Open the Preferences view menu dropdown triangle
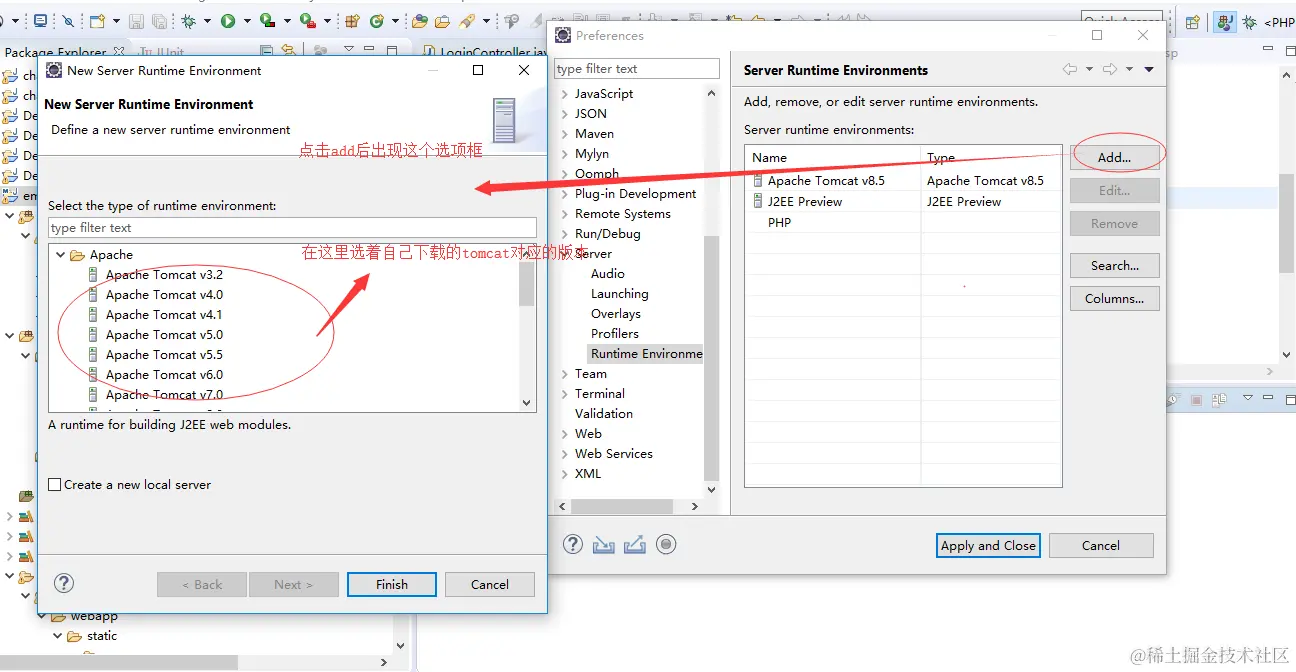1296x672 pixels. 1149,69
